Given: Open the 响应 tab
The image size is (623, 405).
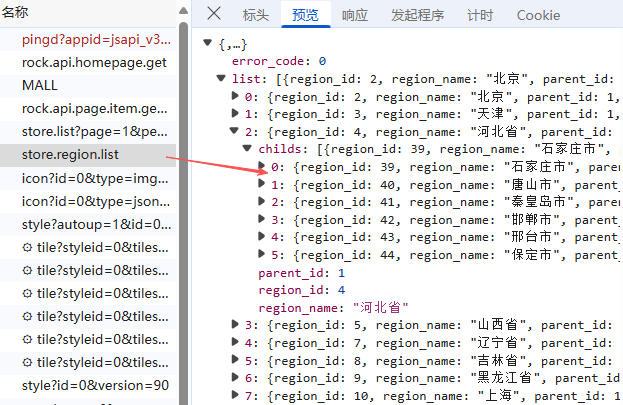Looking at the screenshot, I should pos(355,15).
